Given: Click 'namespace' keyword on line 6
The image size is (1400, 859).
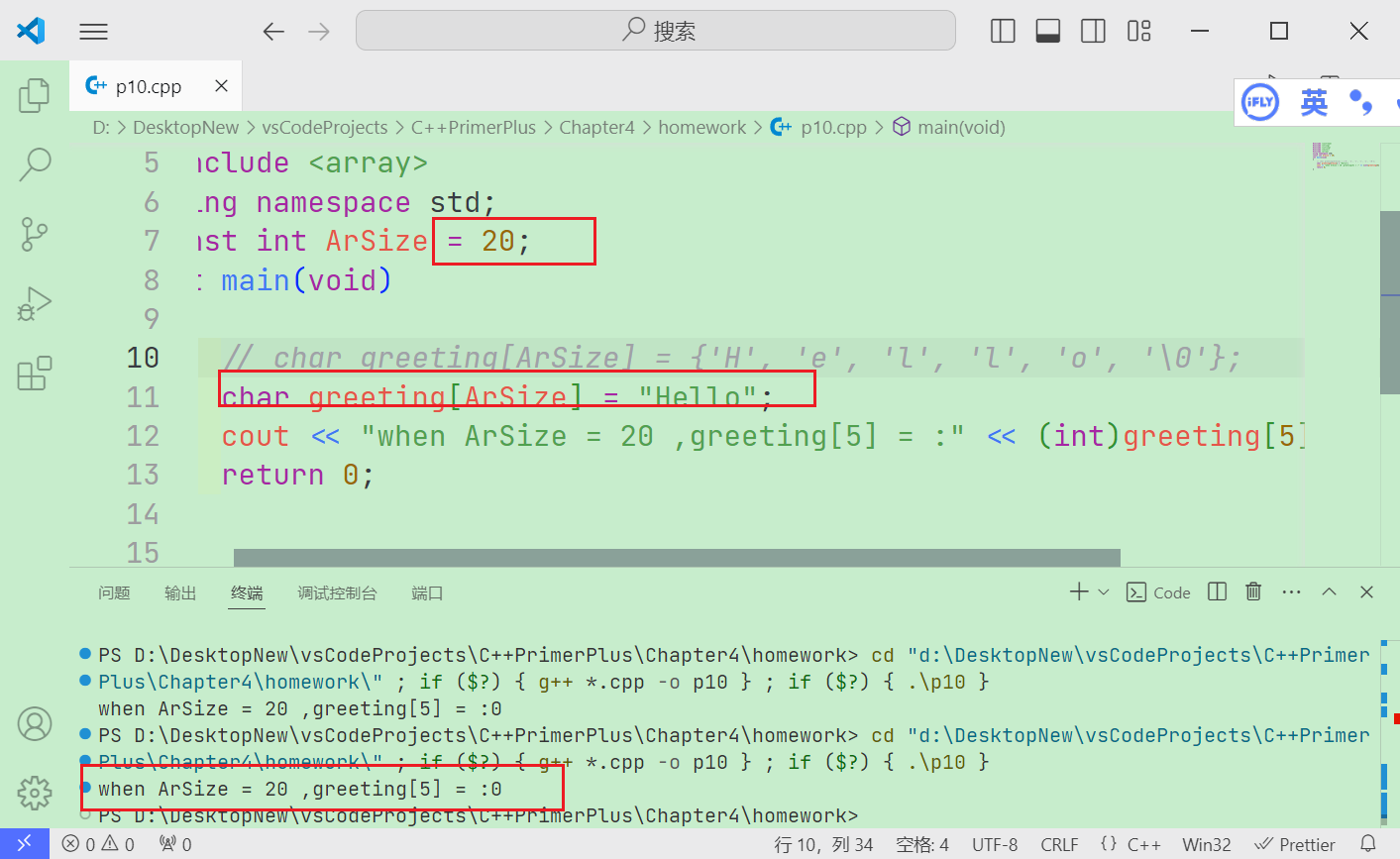Looking at the screenshot, I should tap(333, 202).
